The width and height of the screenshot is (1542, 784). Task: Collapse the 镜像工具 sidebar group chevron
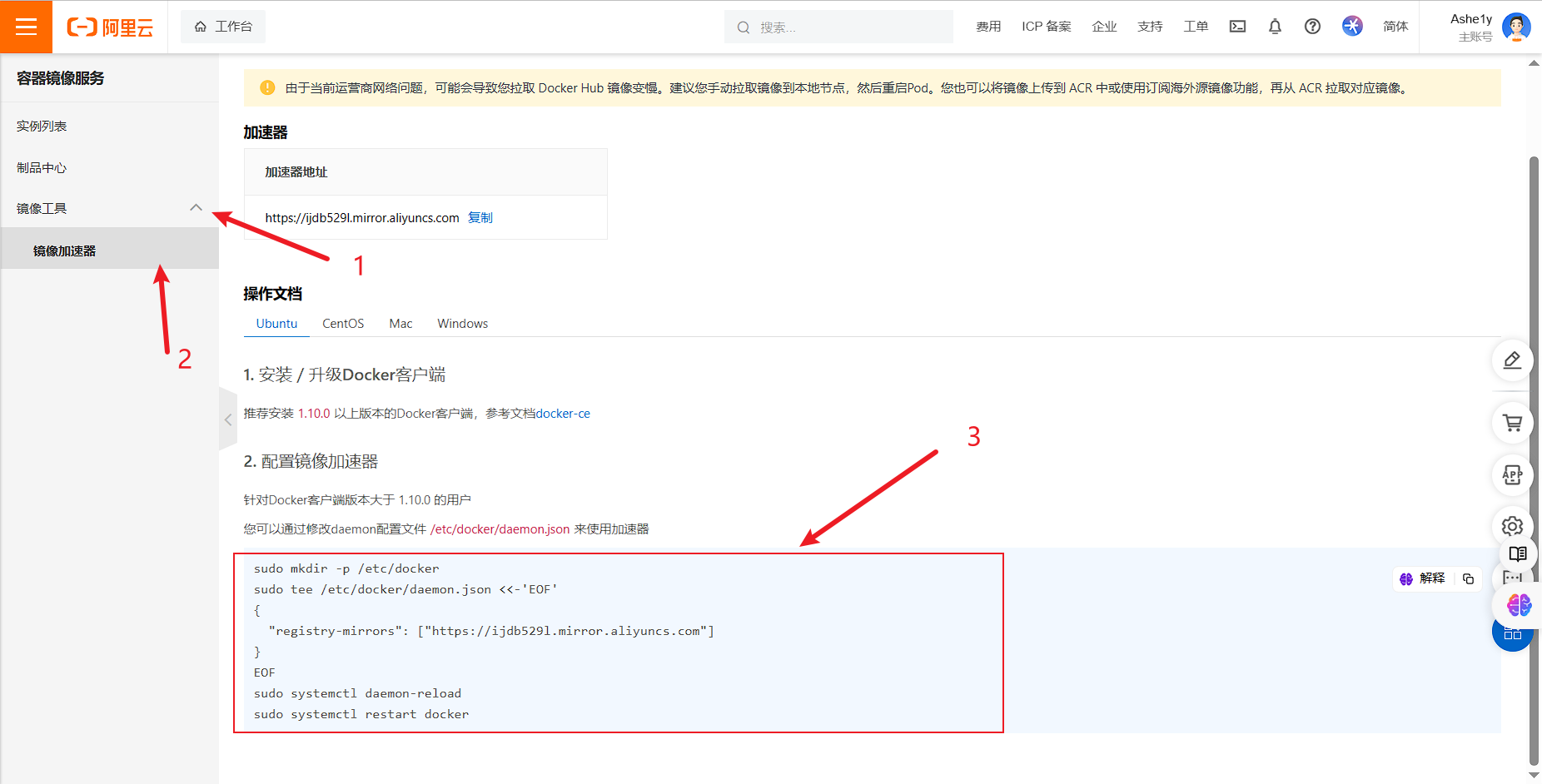pyautogui.click(x=196, y=208)
